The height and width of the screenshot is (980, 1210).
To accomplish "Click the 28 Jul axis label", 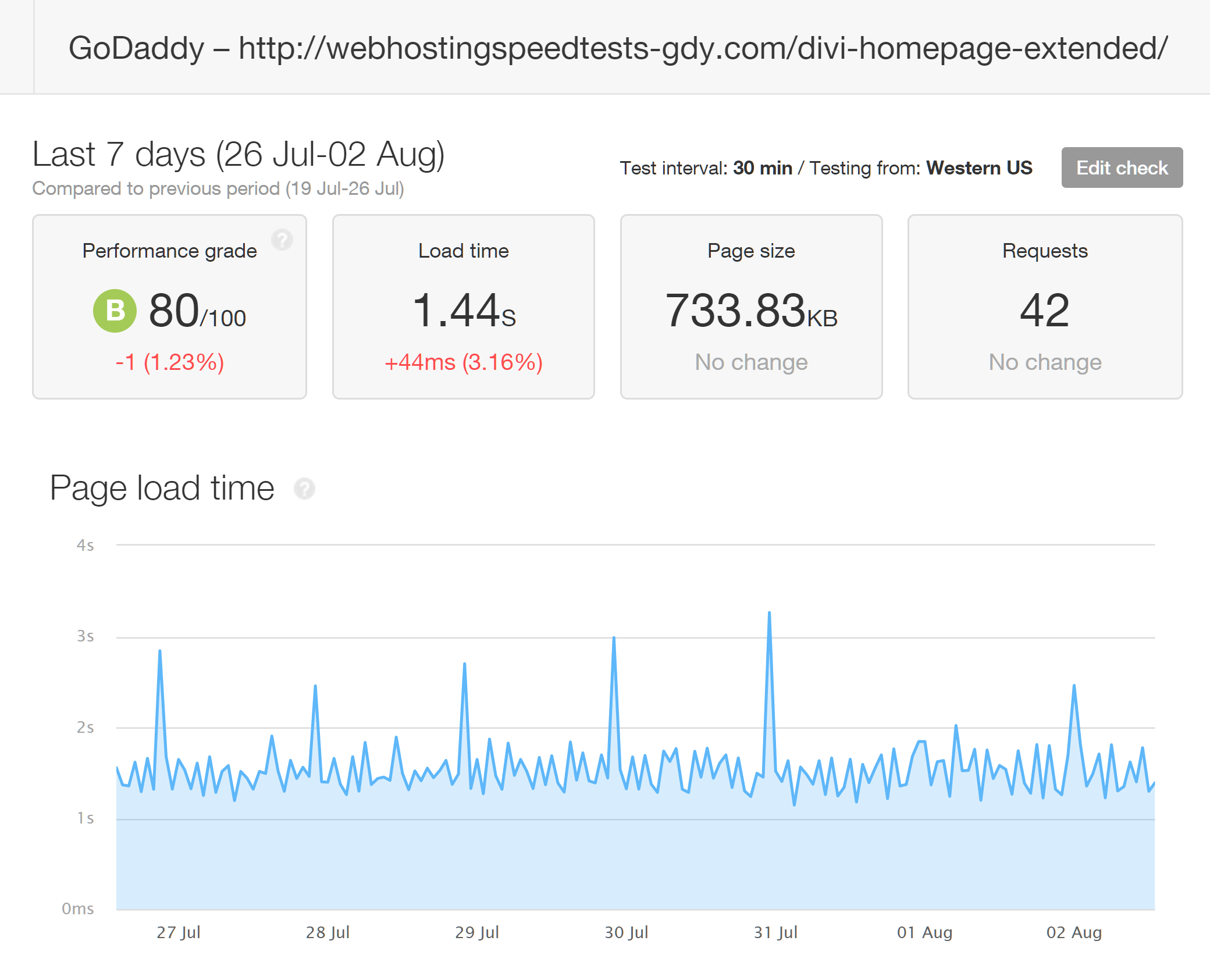I will click(328, 932).
